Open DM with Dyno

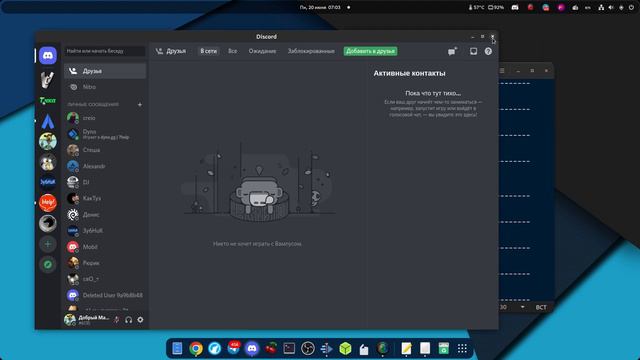tap(105, 134)
